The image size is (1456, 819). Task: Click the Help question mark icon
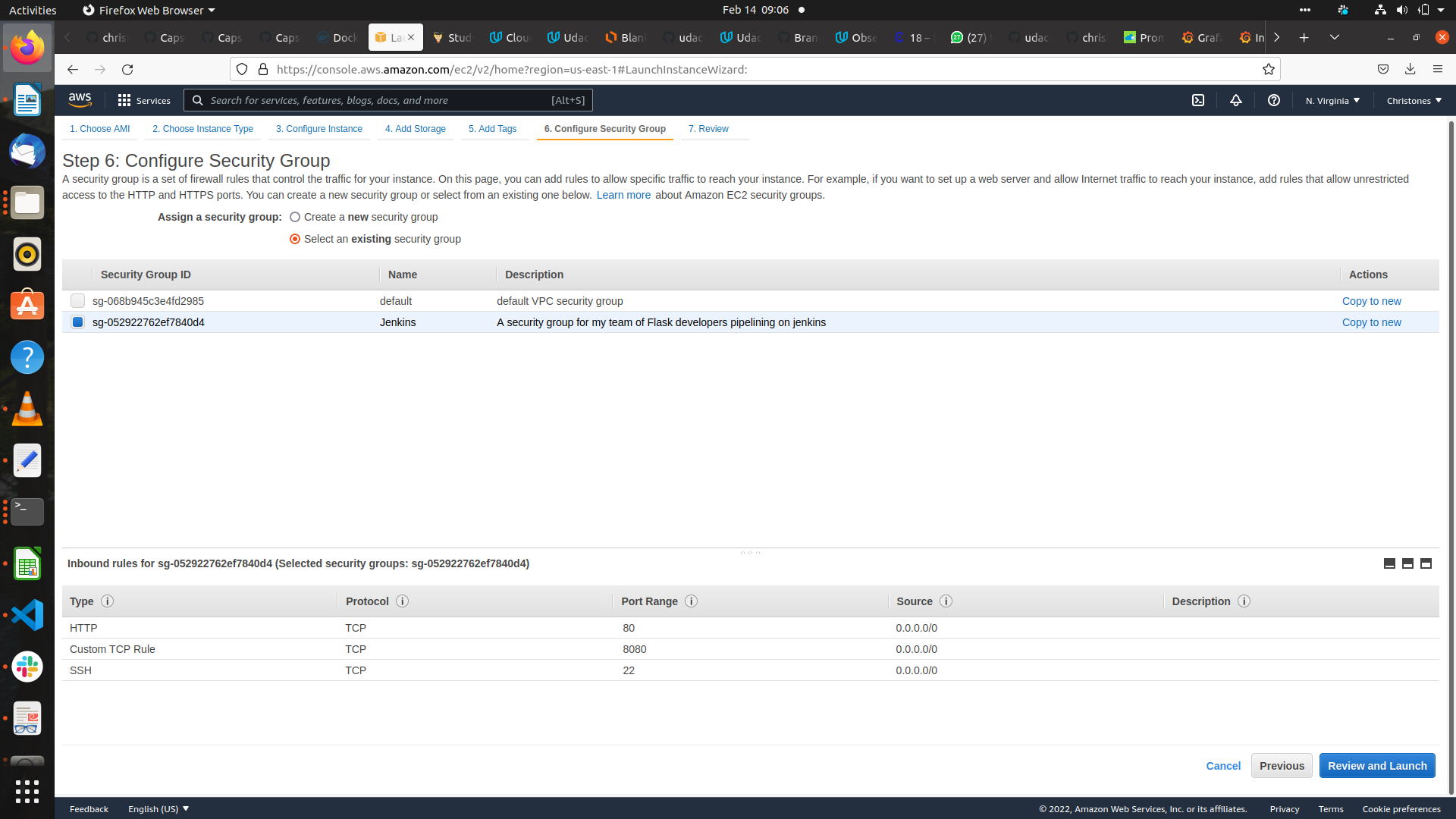1274,100
